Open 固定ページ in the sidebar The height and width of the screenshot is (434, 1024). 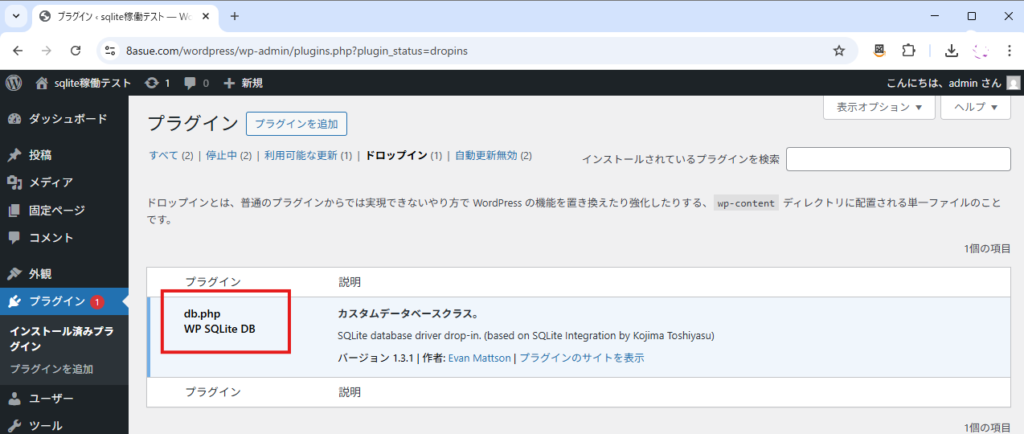tap(64, 210)
